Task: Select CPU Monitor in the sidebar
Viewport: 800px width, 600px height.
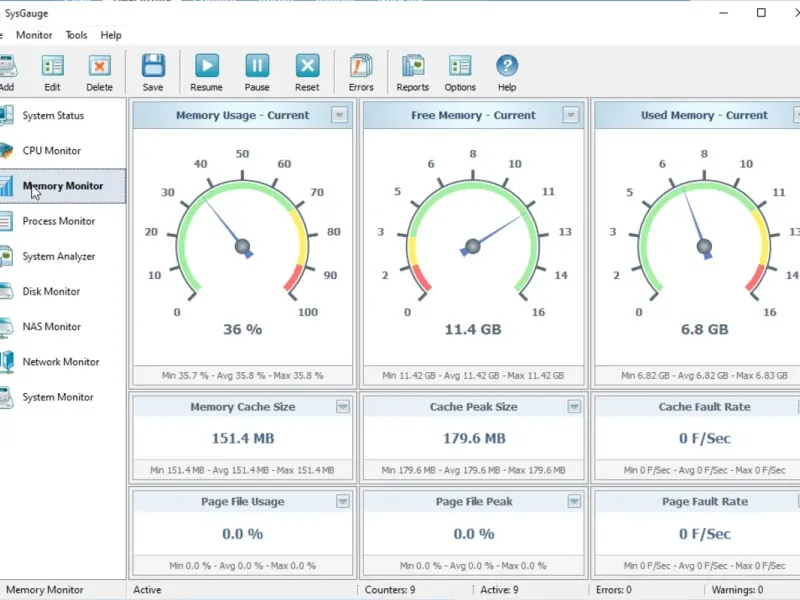Action: tap(51, 151)
